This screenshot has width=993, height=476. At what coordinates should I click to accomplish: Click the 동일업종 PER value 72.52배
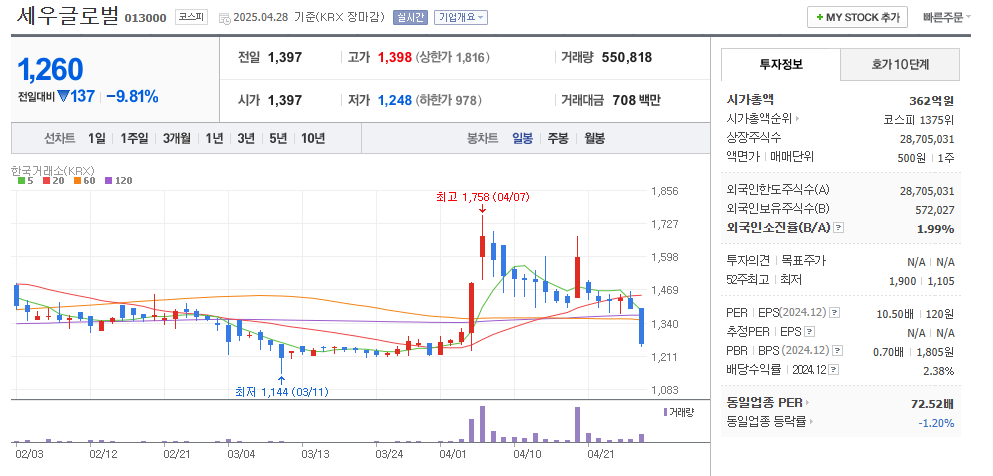point(932,404)
